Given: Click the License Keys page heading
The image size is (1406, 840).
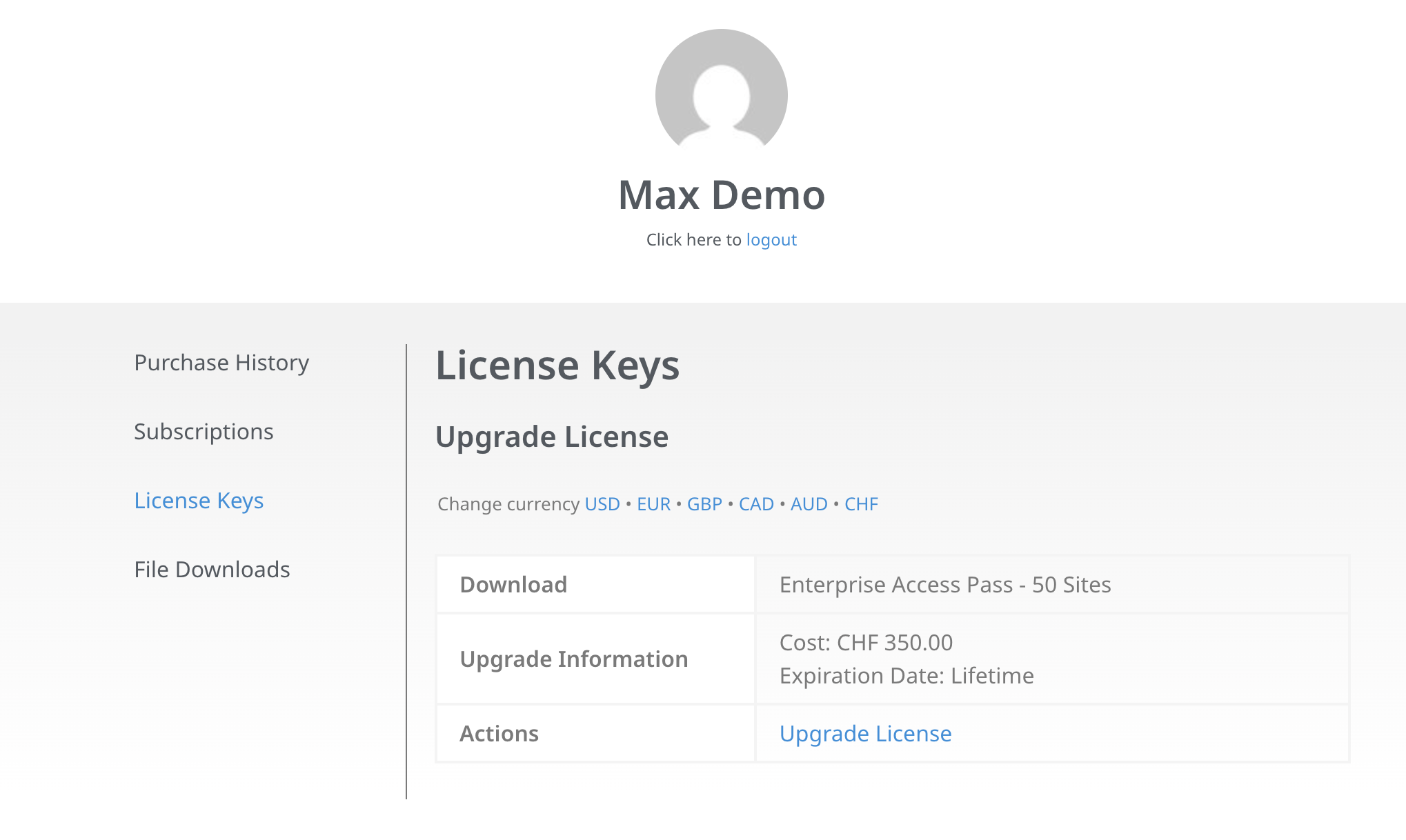Looking at the screenshot, I should [557, 366].
